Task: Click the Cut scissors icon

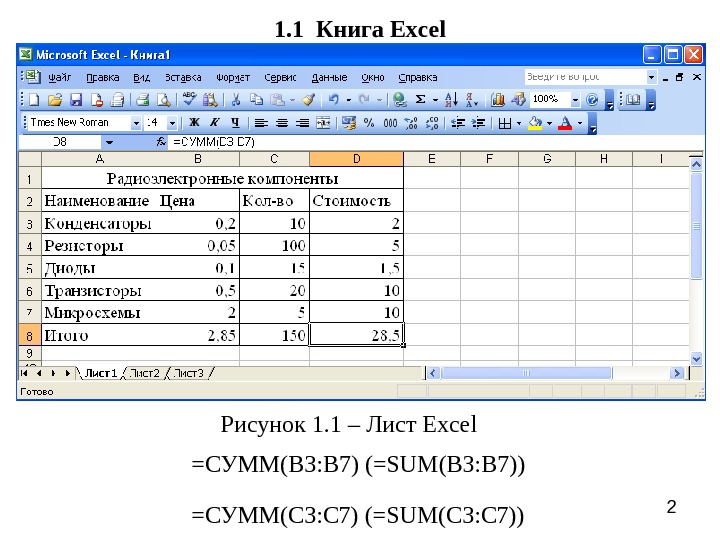Action: (x=236, y=100)
